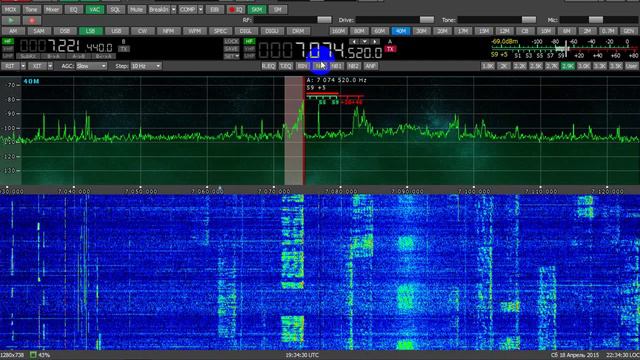Toggle the RIT button
Image resolution: width=640 pixels, height=360 pixels.
tap(10, 66)
